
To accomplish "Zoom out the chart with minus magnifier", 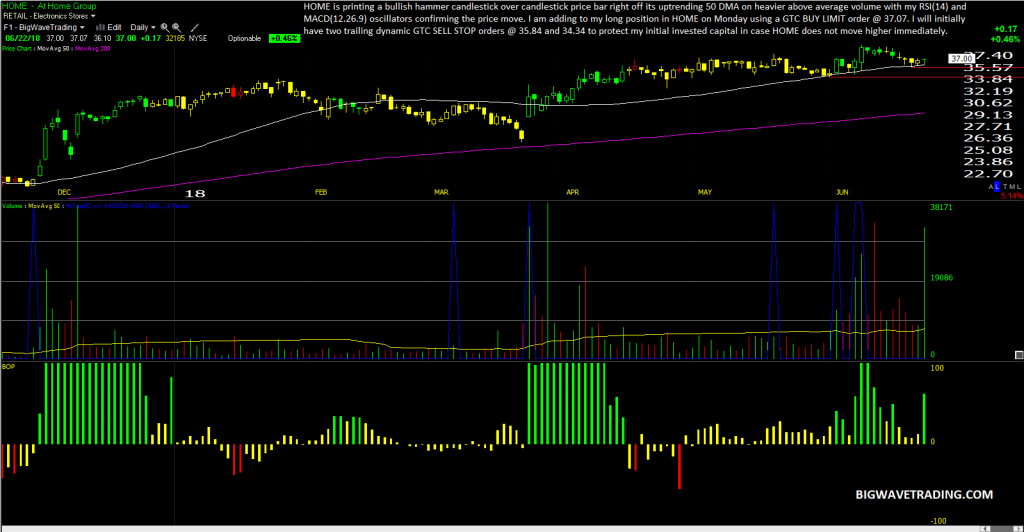I will coord(177,28).
